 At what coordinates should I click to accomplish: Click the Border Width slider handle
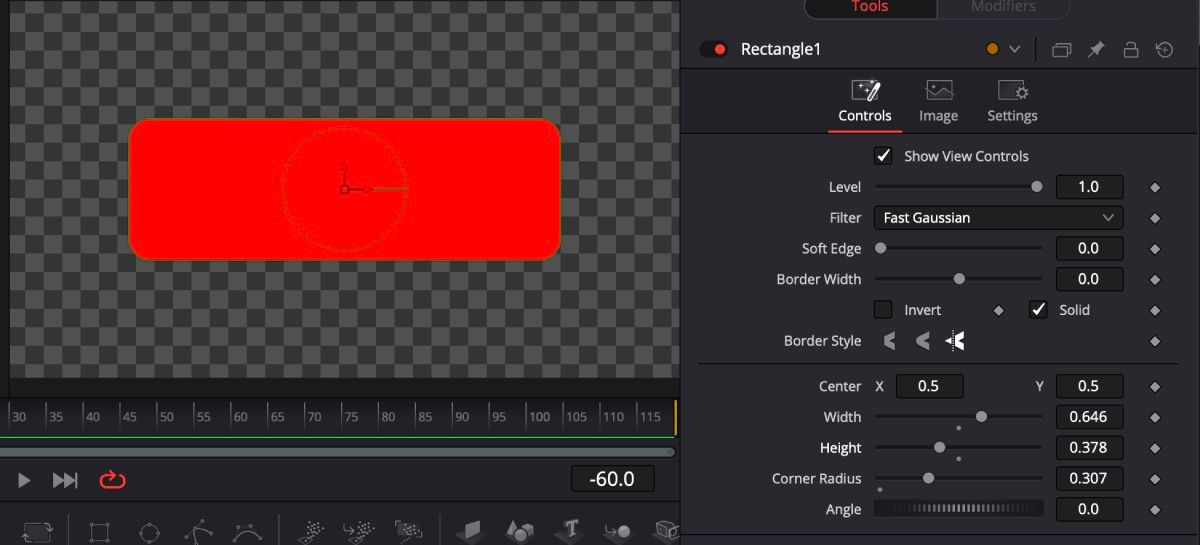pos(959,279)
